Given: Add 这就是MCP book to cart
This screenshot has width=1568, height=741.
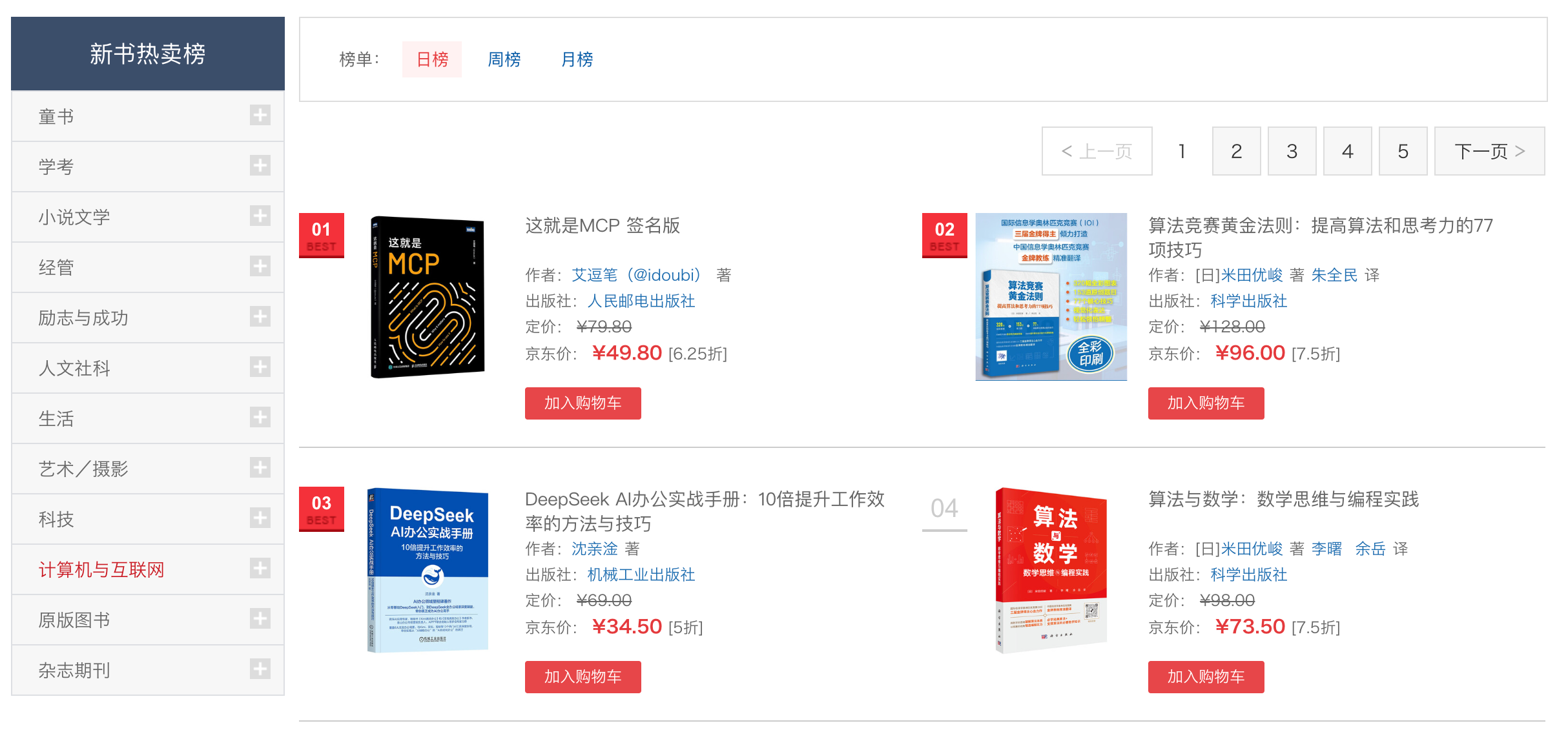Looking at the screenshot, I should pos(583,403).
